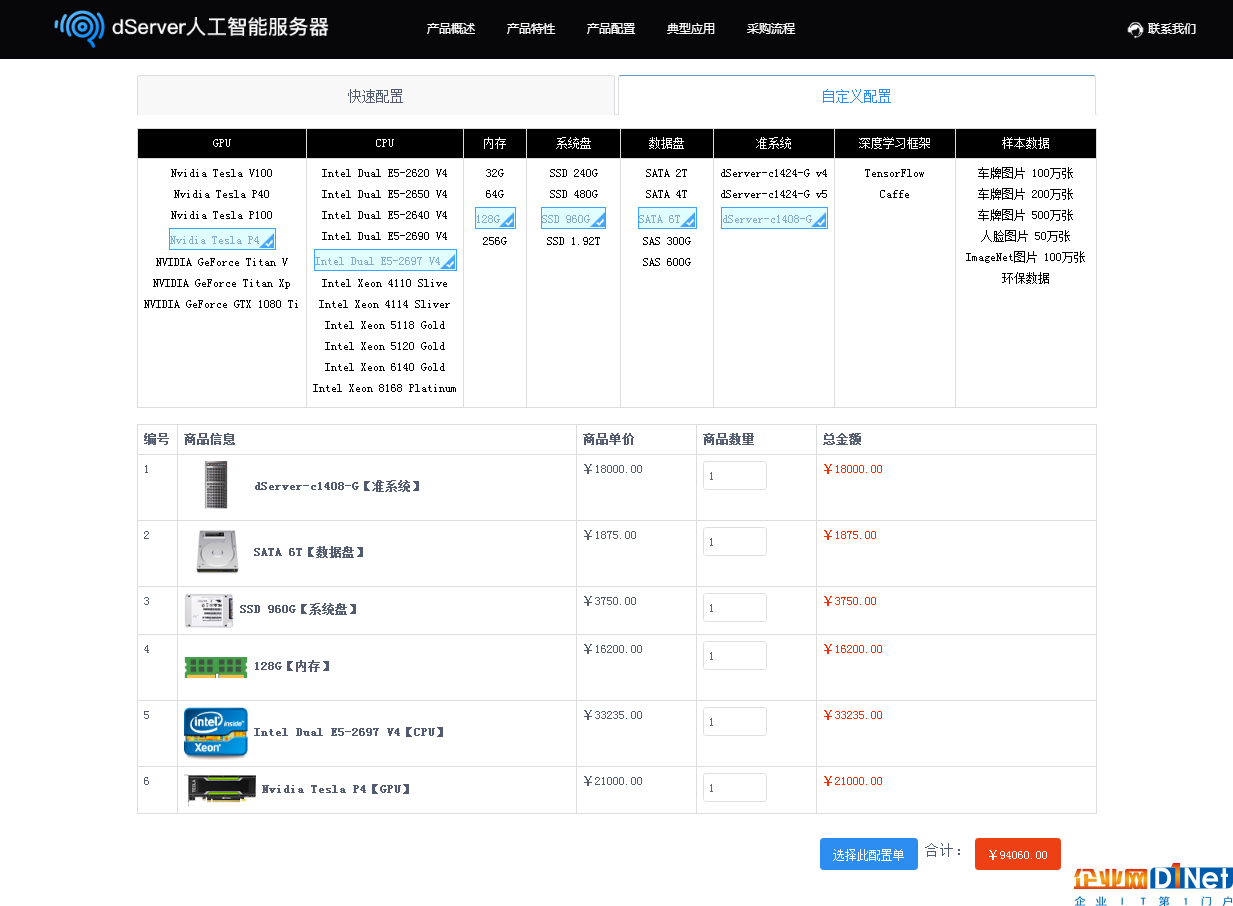Click quantity field for Nvidia Tesla P4 row
Screen dimensions: 1233x906
pos(735,788)
